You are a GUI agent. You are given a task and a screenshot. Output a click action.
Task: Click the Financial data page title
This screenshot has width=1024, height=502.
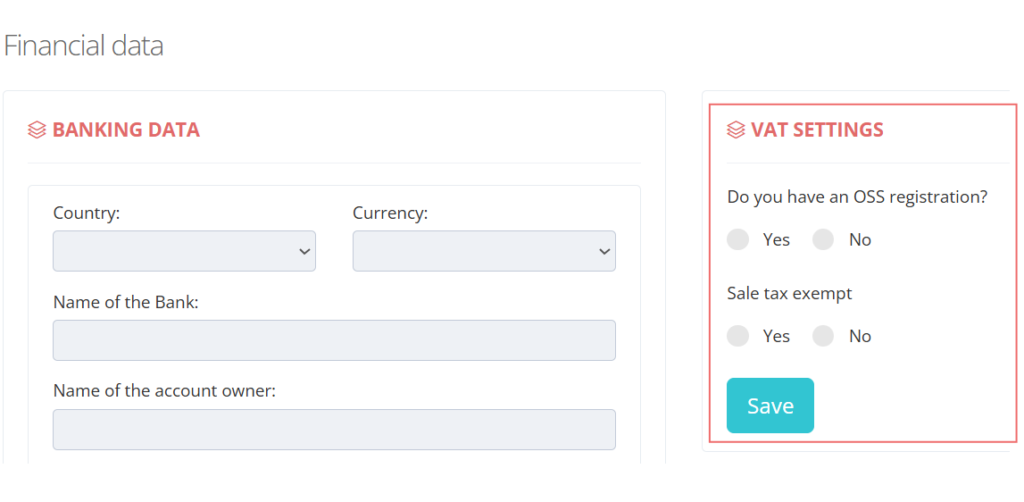click(84, 46)
